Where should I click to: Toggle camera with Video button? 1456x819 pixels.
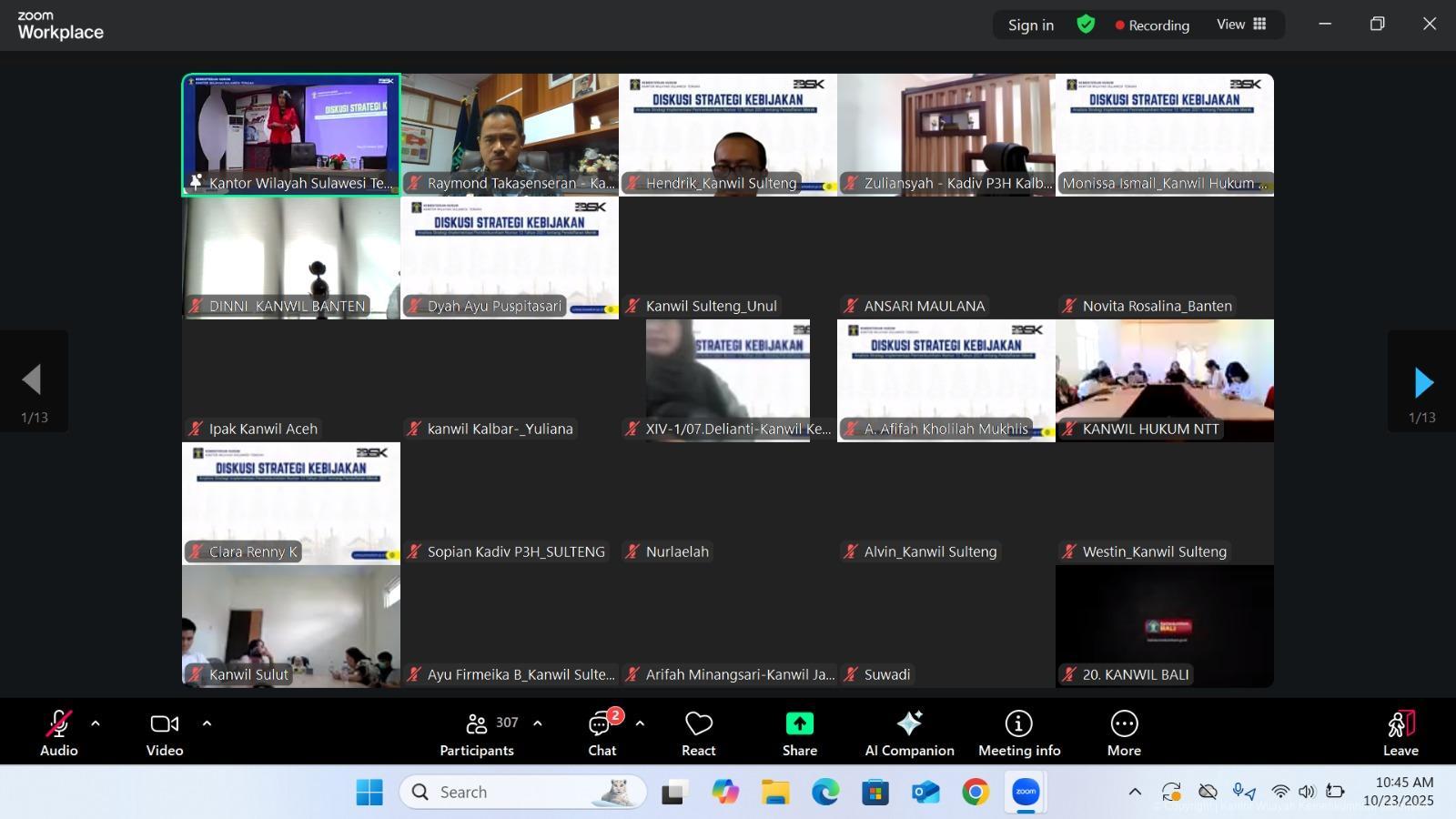165,725
